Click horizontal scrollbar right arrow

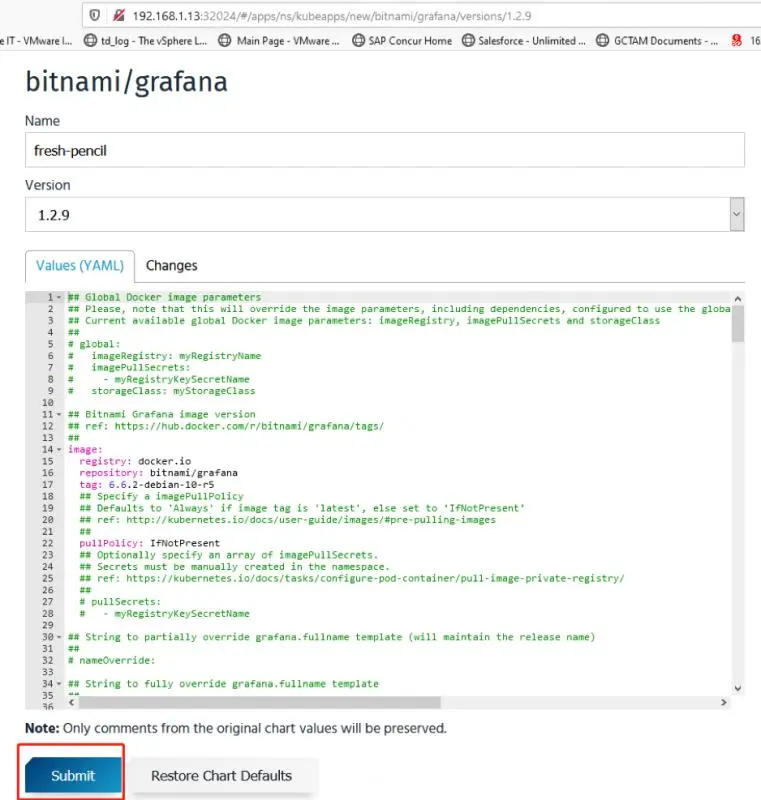click(x=724, y=703)
